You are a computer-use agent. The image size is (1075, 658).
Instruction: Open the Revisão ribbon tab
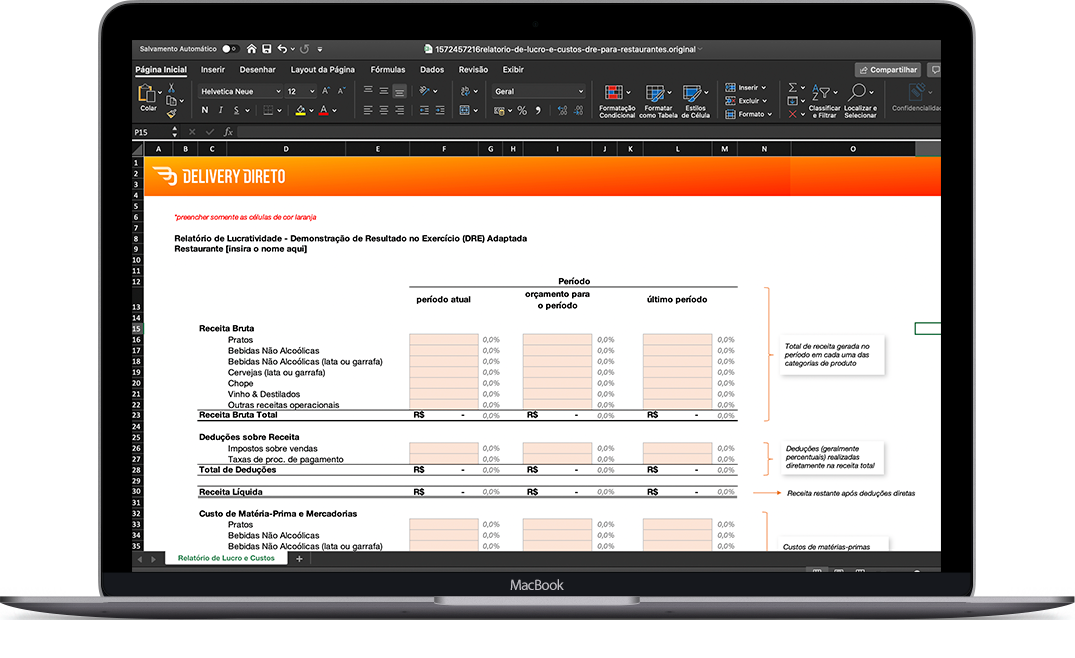pos(473,69)
